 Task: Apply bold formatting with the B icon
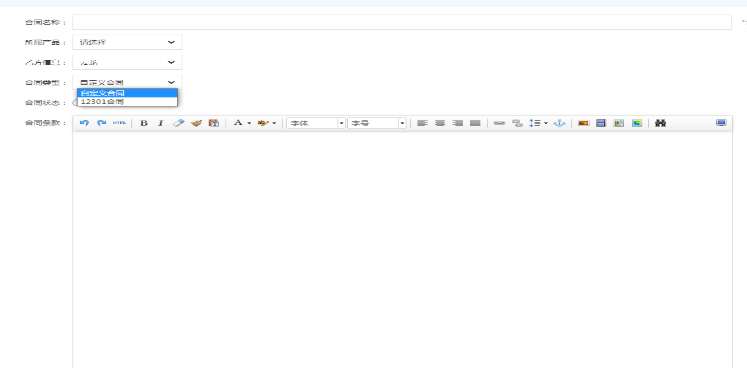coord(143,123)
